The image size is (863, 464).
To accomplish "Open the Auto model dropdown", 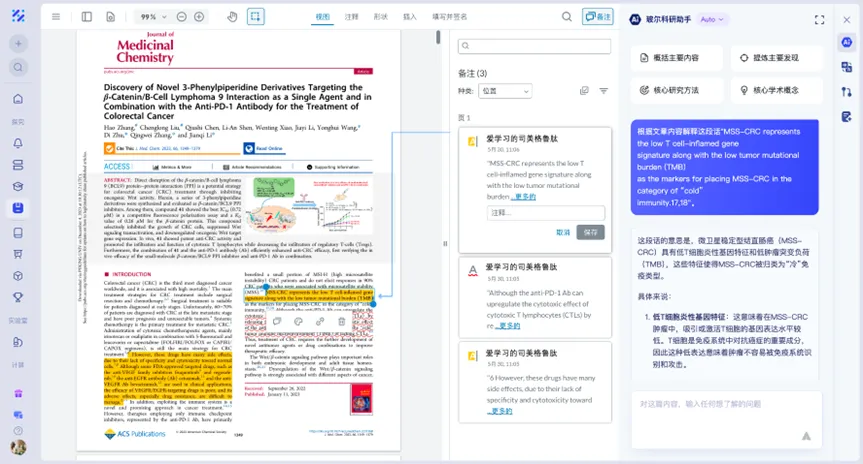I will click(712, 20).
